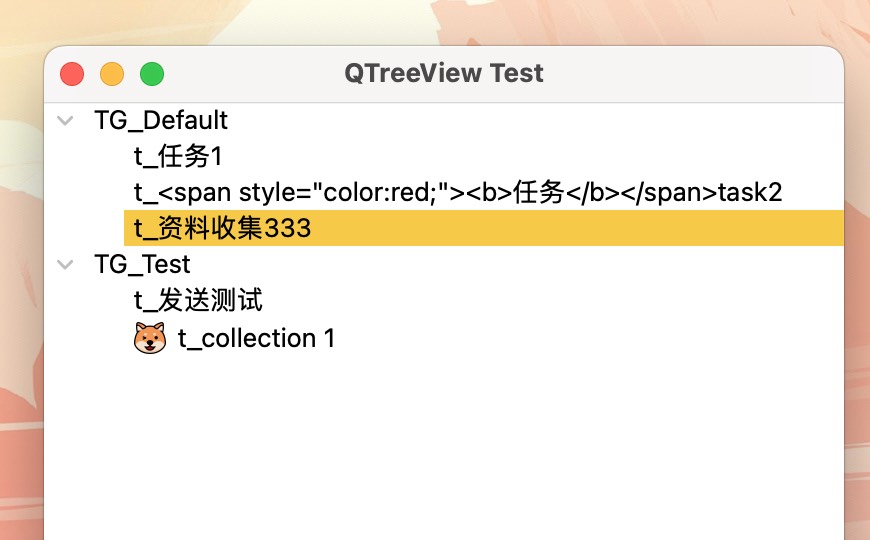Select the TG_Test group label
Image resolution: width=870 pixels, height=540 pixels.
click(142, 265)
